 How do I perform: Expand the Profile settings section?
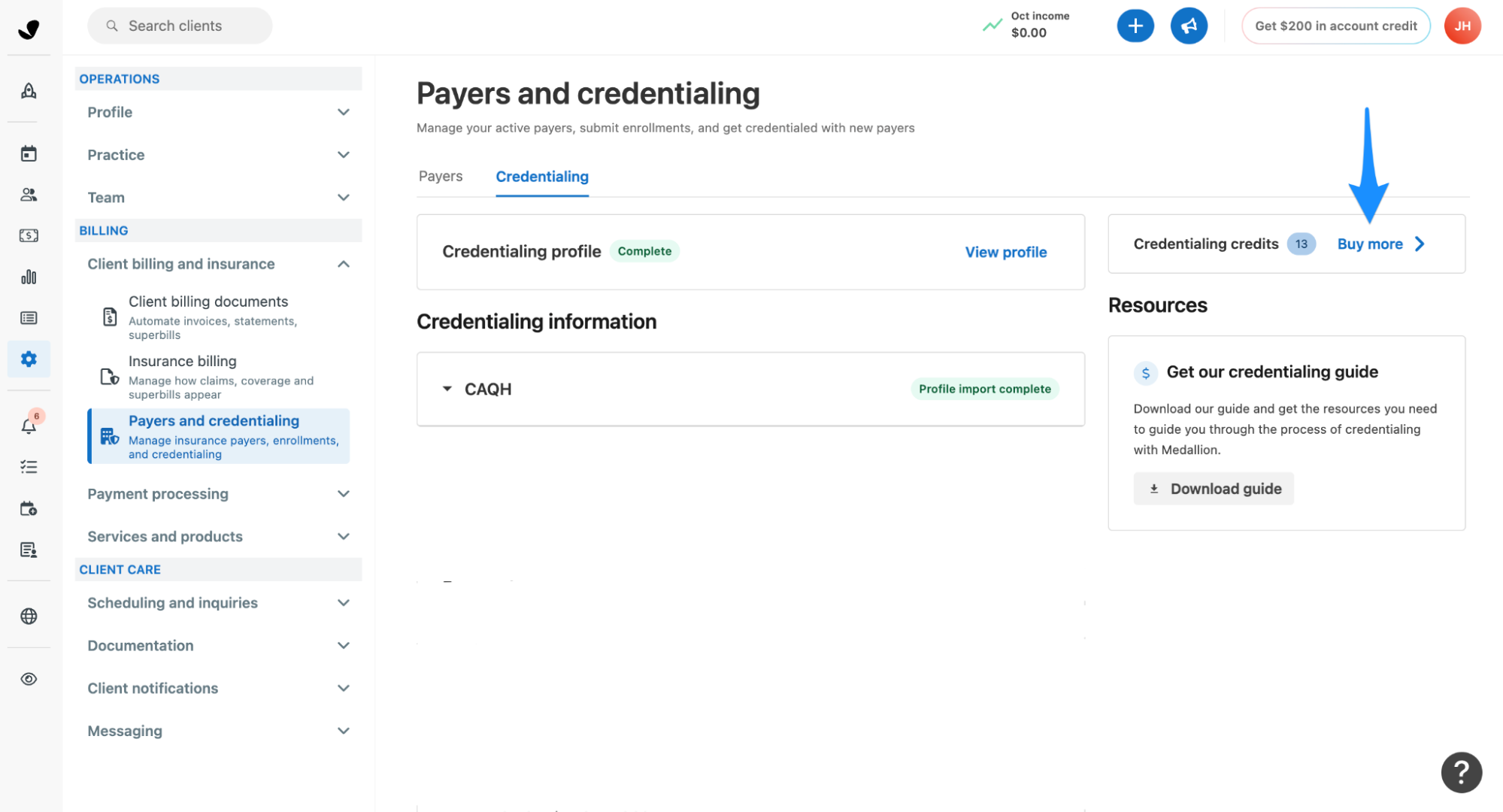(x=218, y=112)
